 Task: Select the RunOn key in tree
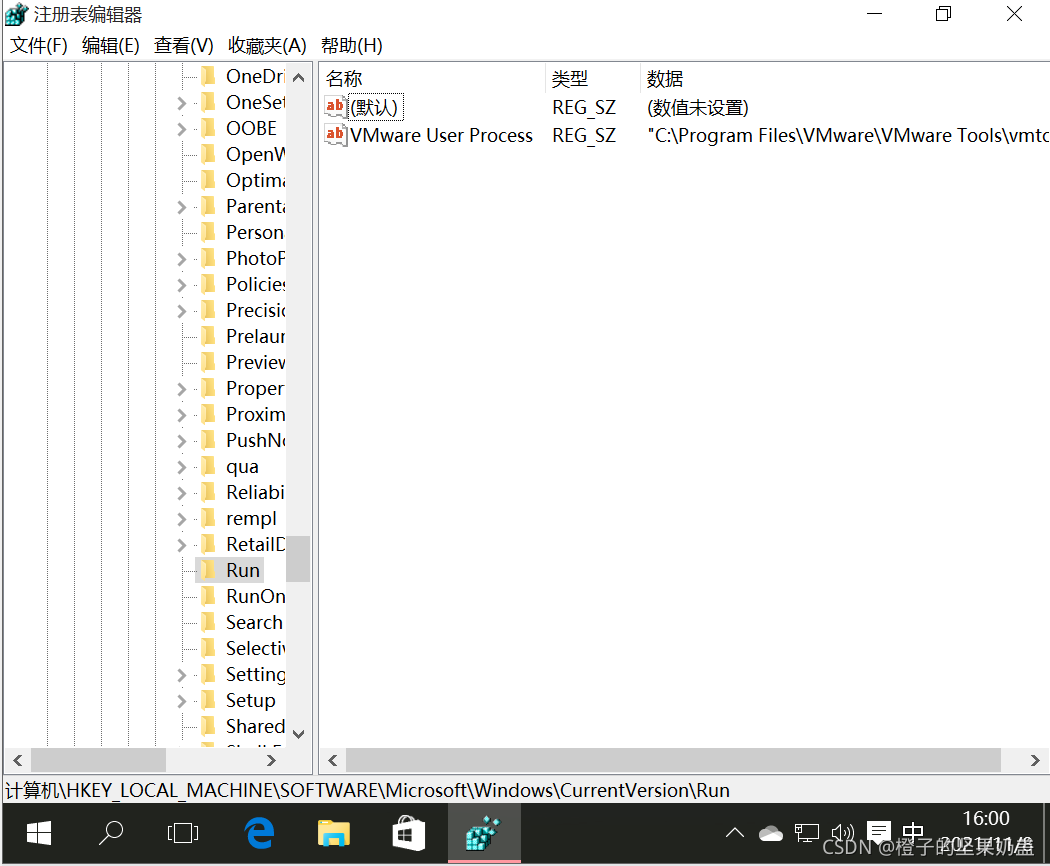(x=256, y=596)
